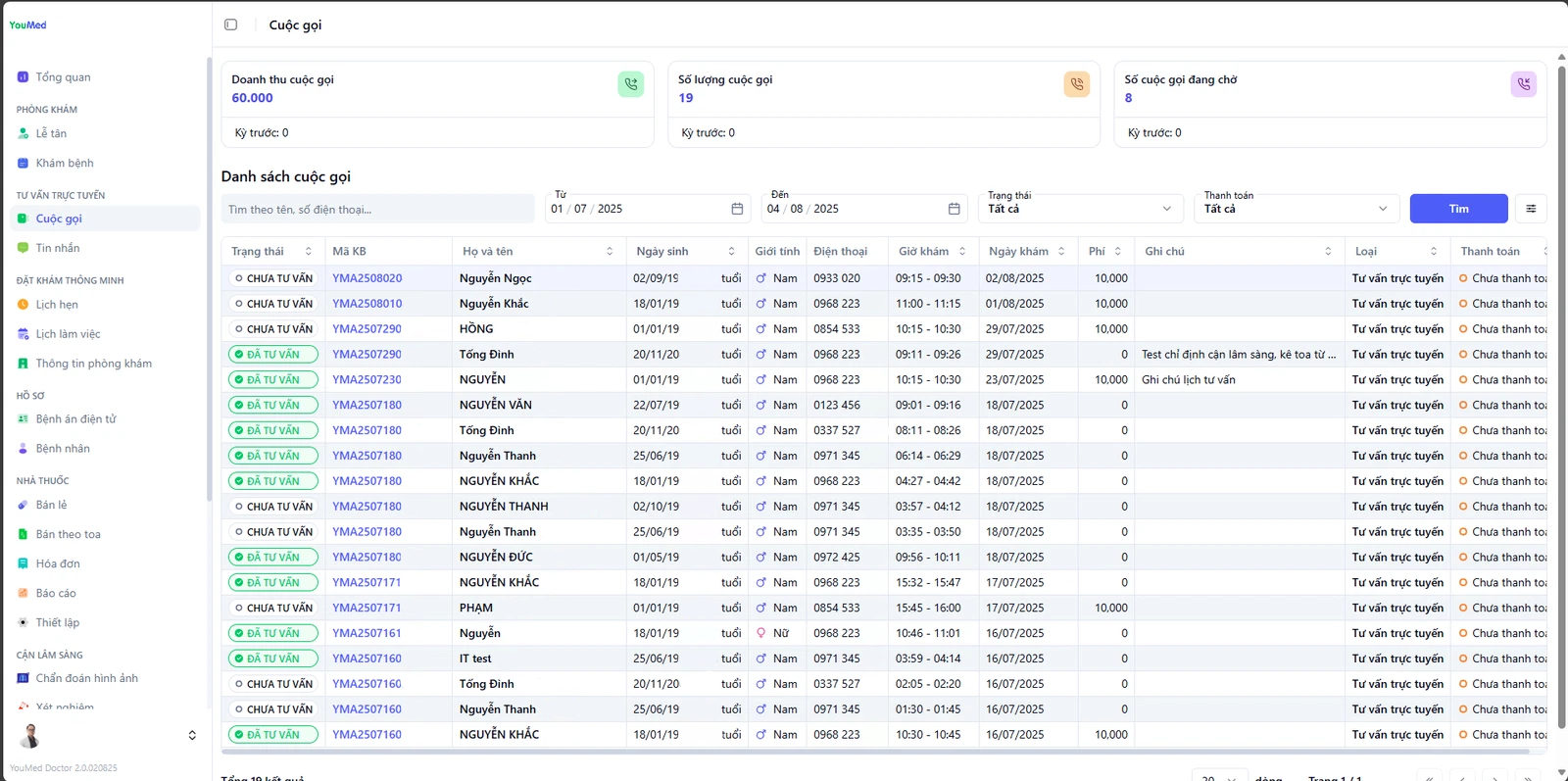Expand the Thanh toán filter dropdown
Image resolution: width=1568 pixels, height=781 pixels.
click(1296, 209)
